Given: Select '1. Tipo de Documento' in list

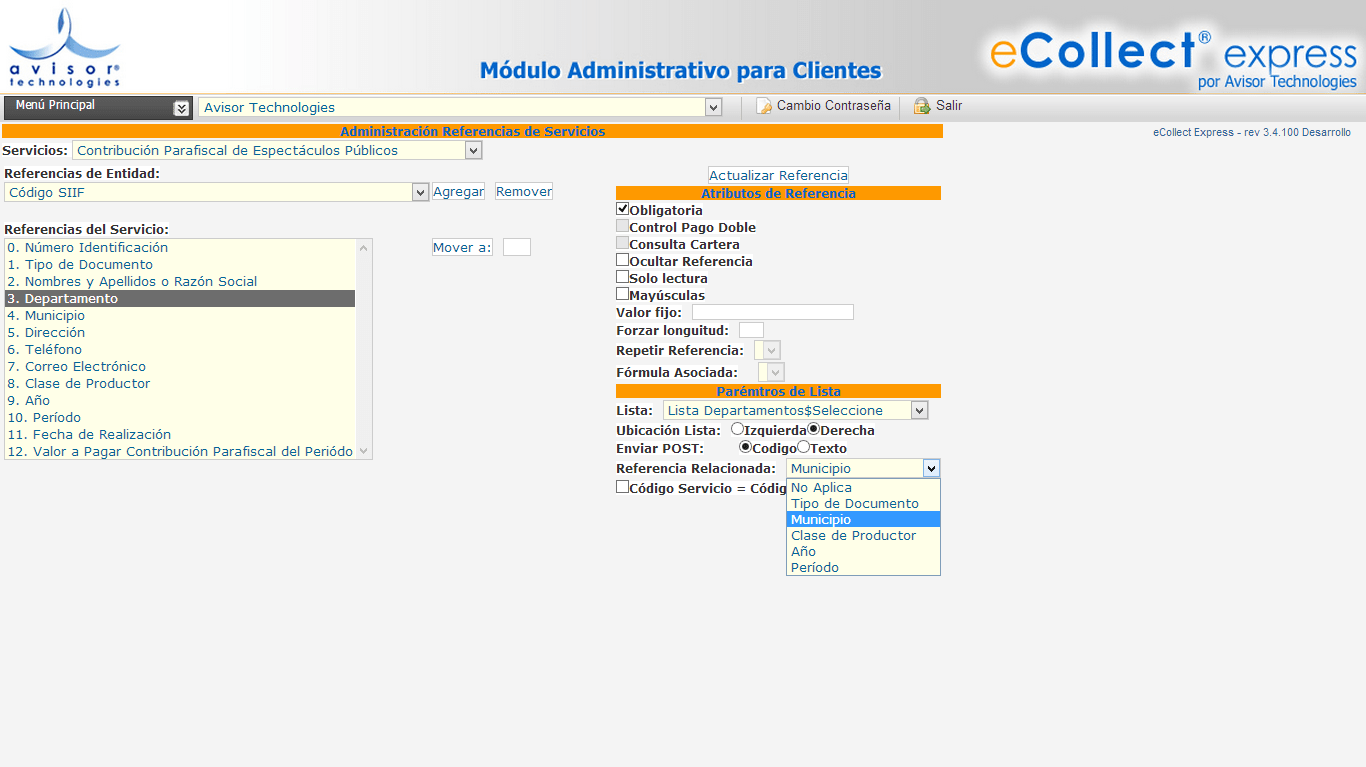Looking at the screenshot, I should (180, 264).
